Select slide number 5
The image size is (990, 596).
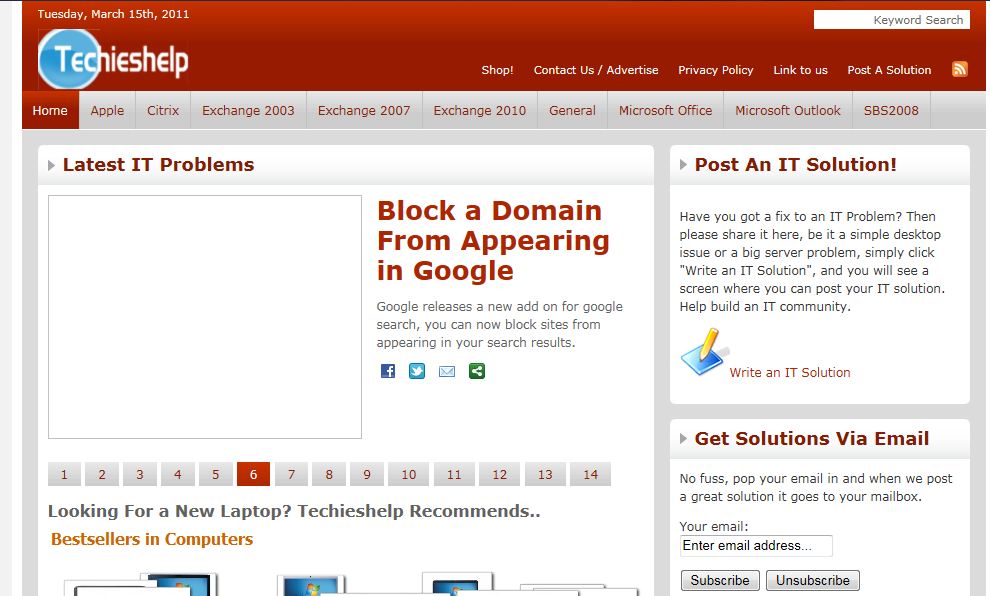click(215, 474)
